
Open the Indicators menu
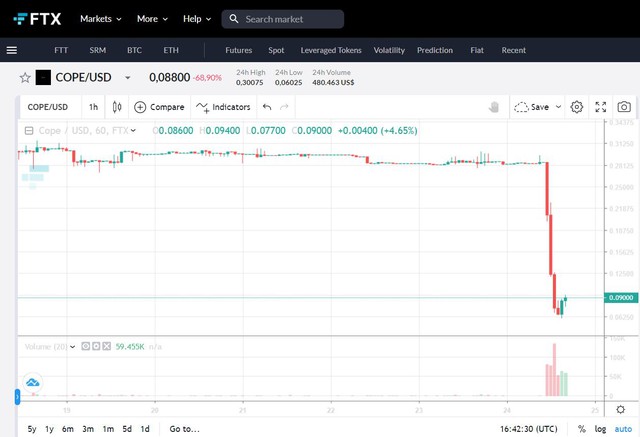pyautogui.click(x=223, y=107)
